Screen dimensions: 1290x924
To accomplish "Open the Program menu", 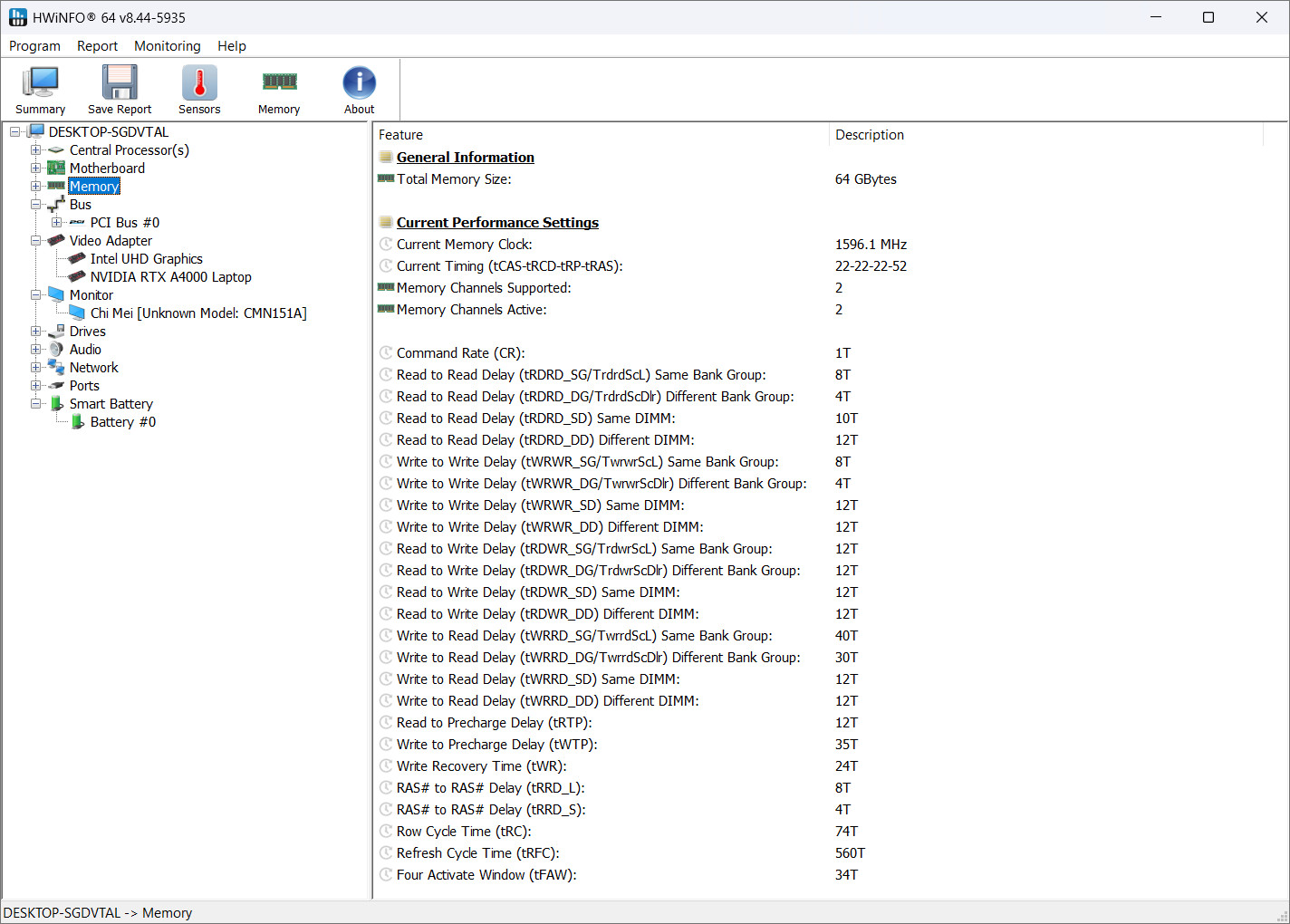I will pos(34,46).
